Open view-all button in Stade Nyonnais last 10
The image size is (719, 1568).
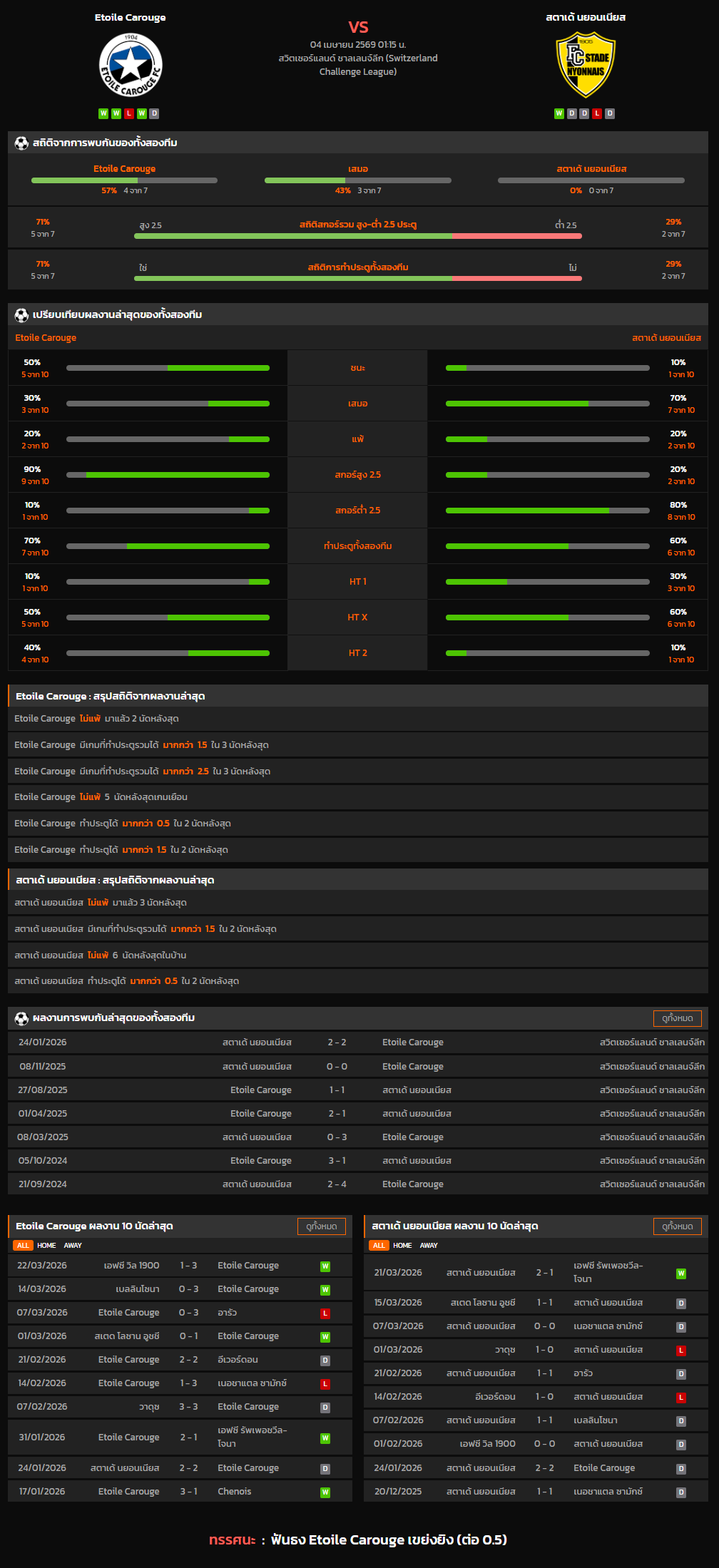(x=677, y=1226)
